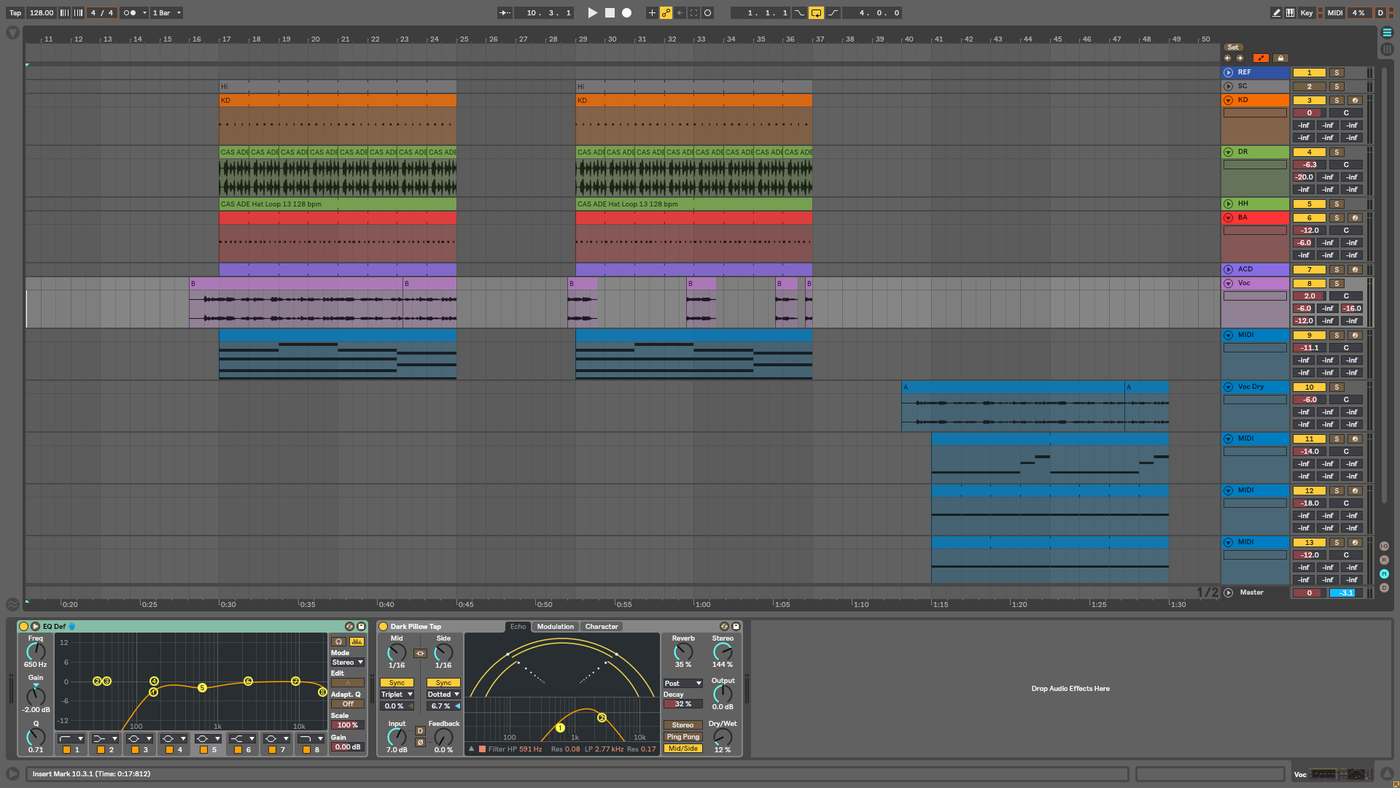
Task: Open Echo reverb location dropdown showing Post
Action: tap(683, 684)
